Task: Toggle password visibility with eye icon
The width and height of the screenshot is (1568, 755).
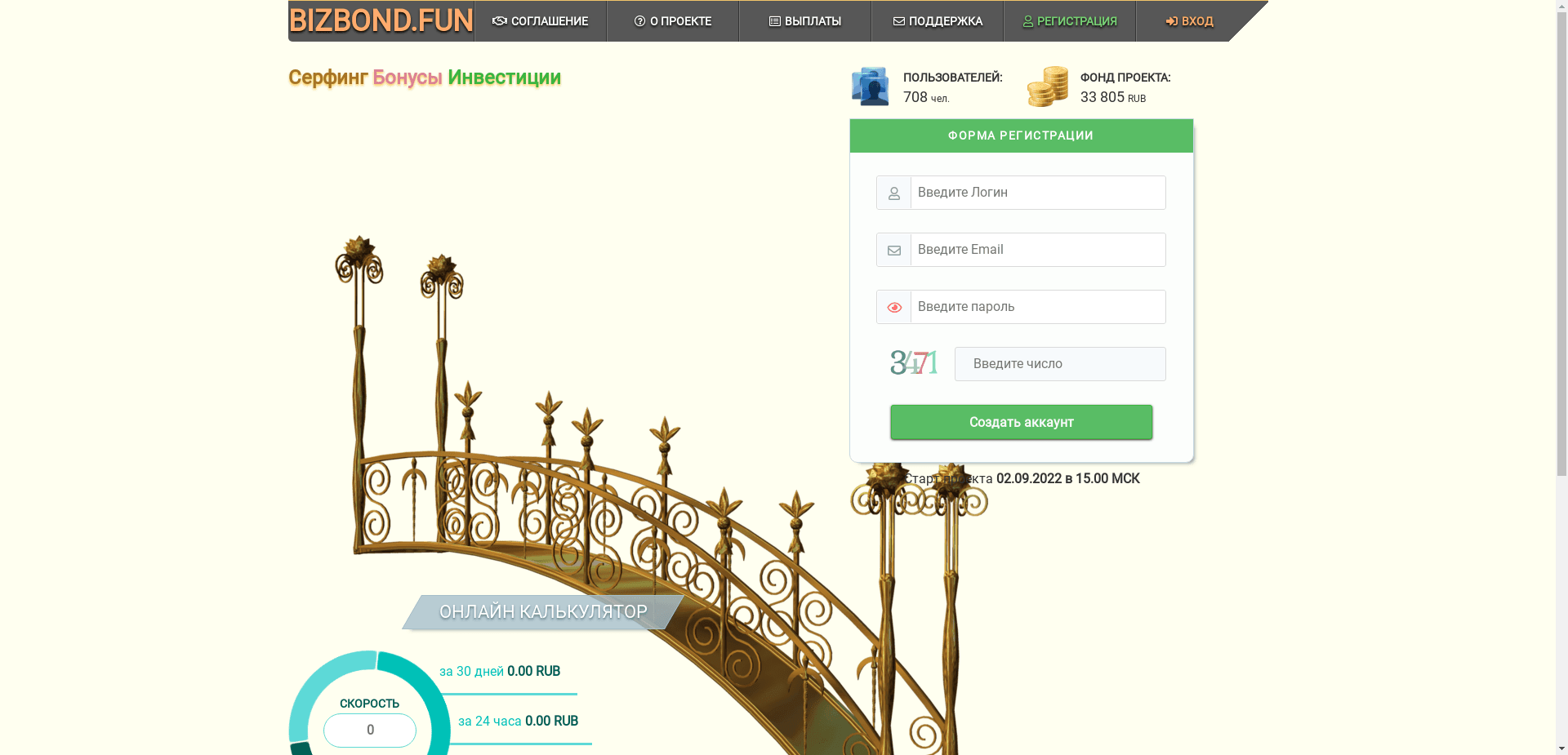Action: tap(894, 308)
